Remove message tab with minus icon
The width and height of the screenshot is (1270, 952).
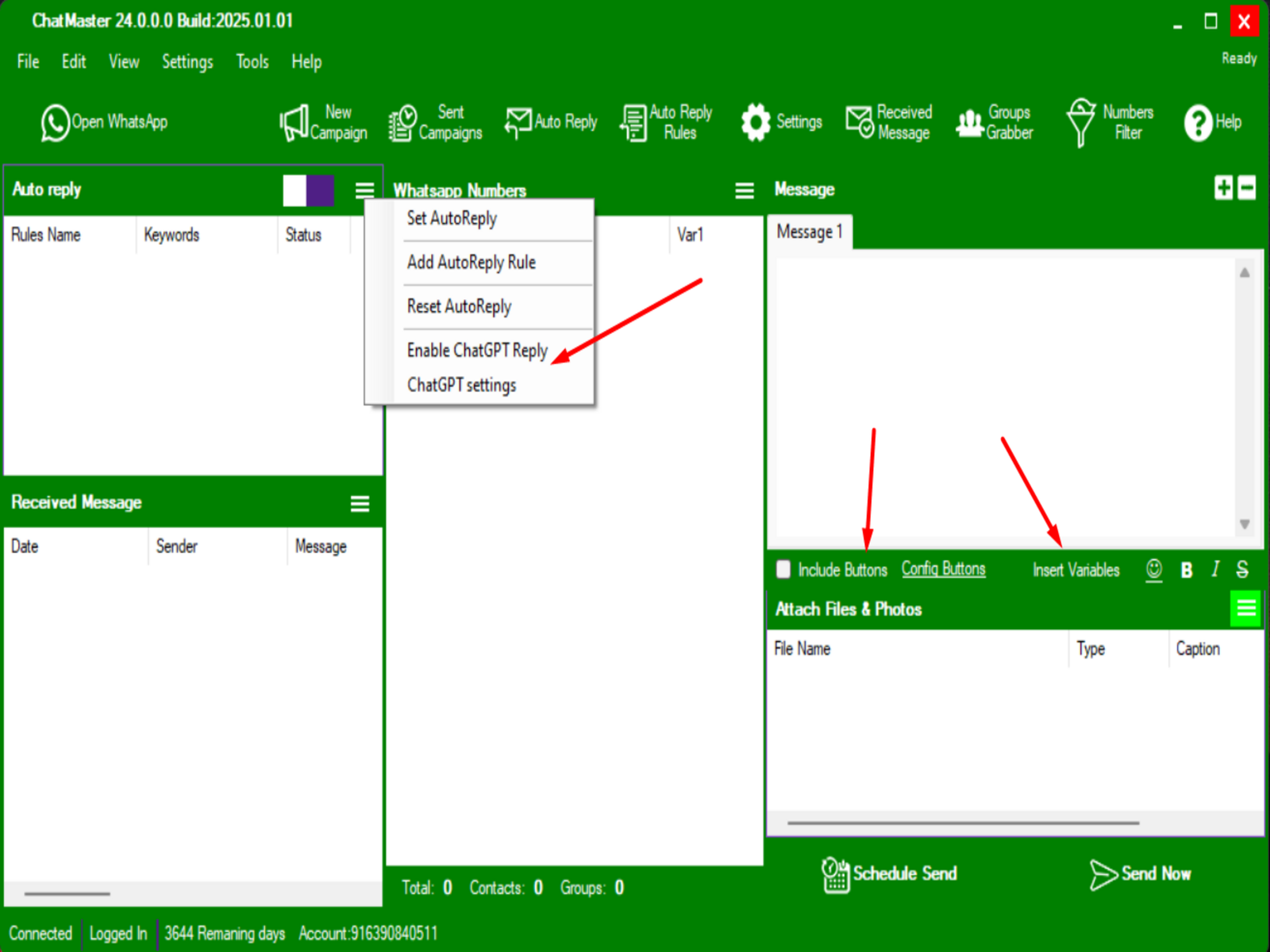(1247, 188)
